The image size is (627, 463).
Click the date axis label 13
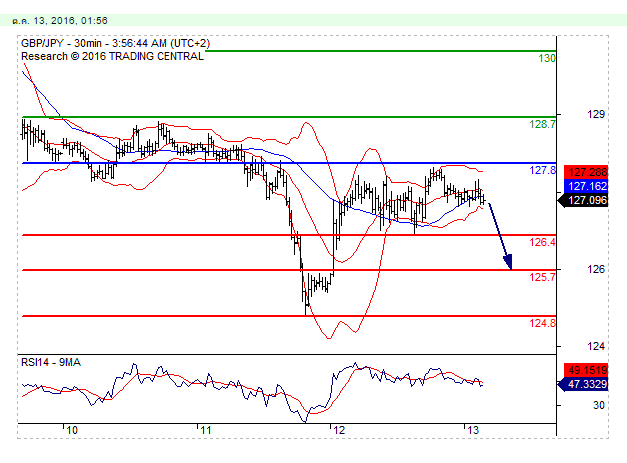[x=473, y=430]
